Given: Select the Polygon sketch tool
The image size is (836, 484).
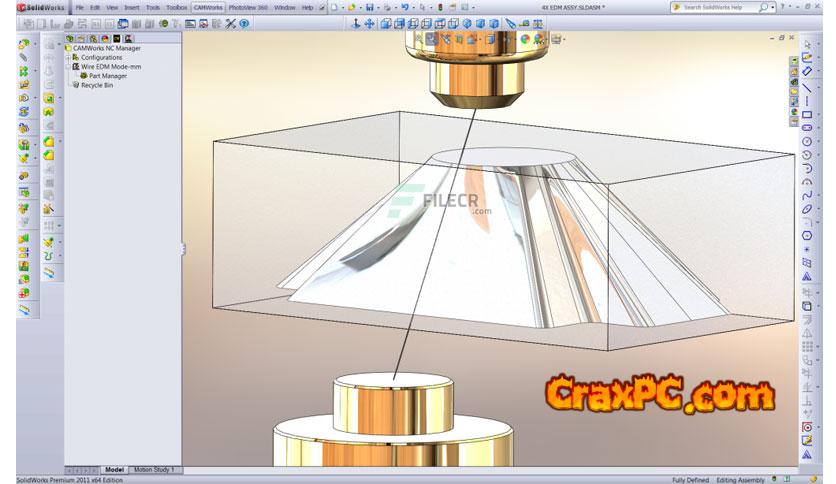Looking at the screenshot, I should 807,236.
